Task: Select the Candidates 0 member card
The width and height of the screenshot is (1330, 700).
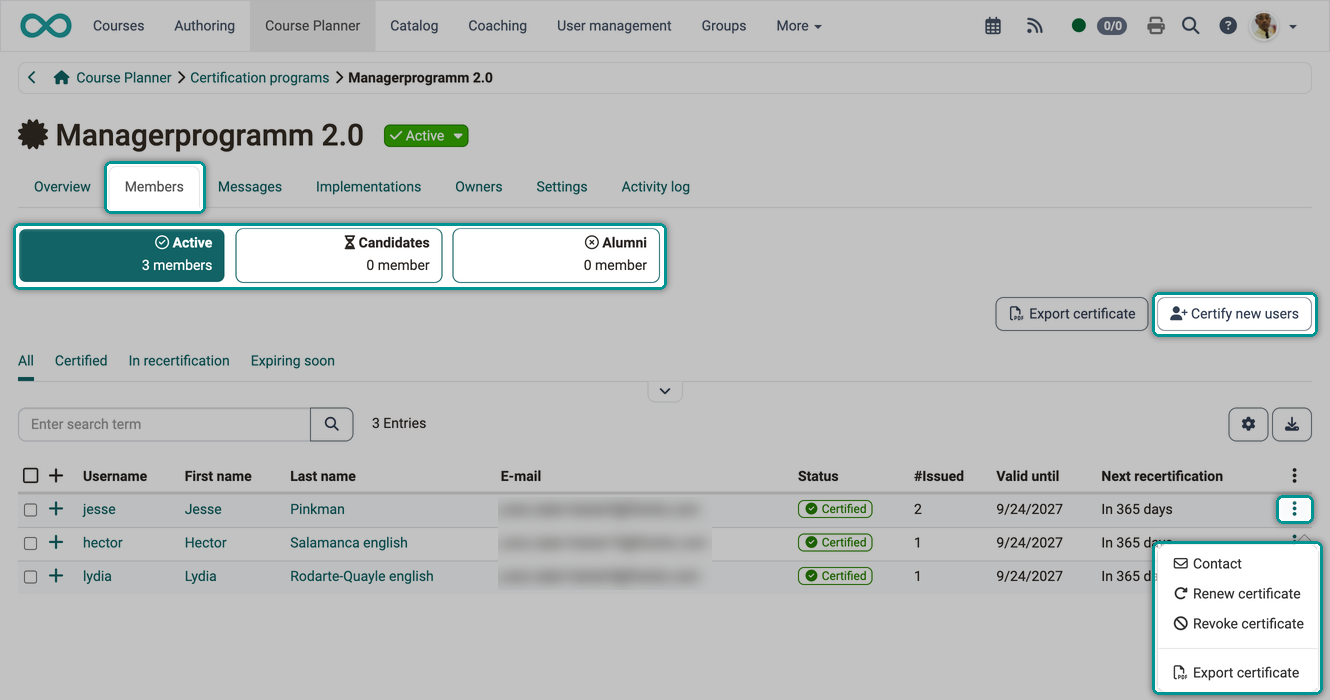Action: point(339,254)
